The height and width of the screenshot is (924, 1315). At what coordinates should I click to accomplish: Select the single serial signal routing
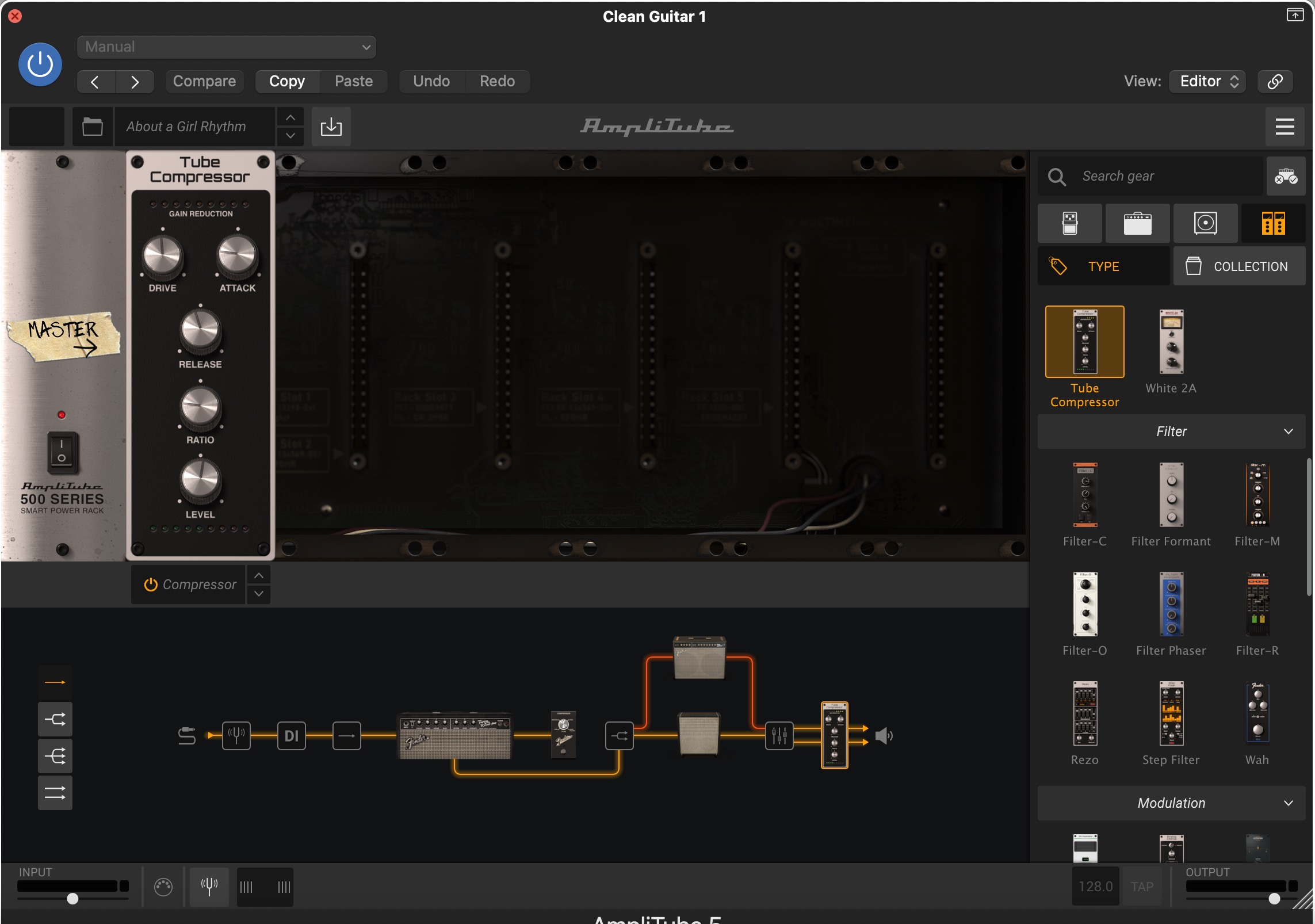tap(55, 682)
